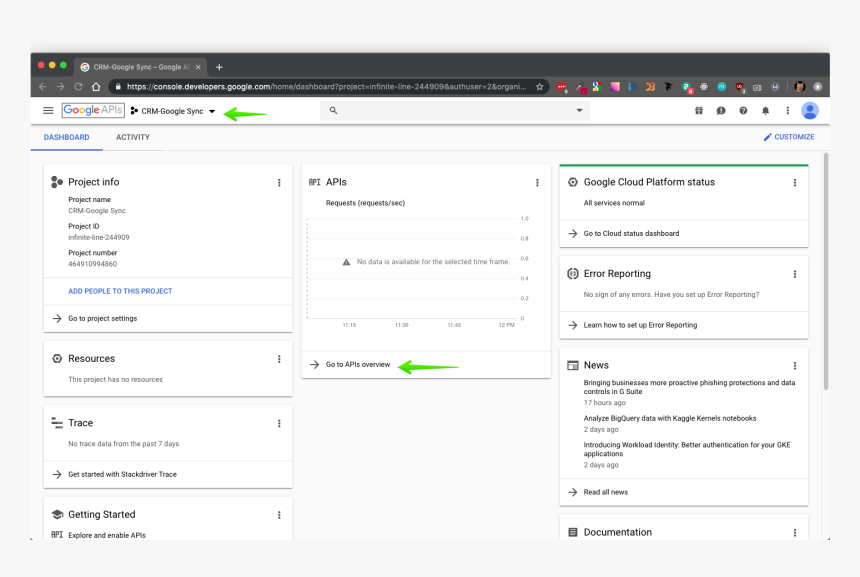Click the Customize button
Screen dimensions: 860x577
(x=789, y=137)
